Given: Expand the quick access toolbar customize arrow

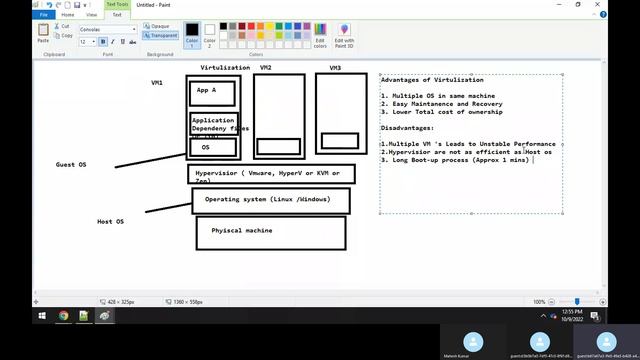Looking at the screenshot, I should tap(85, 5).
